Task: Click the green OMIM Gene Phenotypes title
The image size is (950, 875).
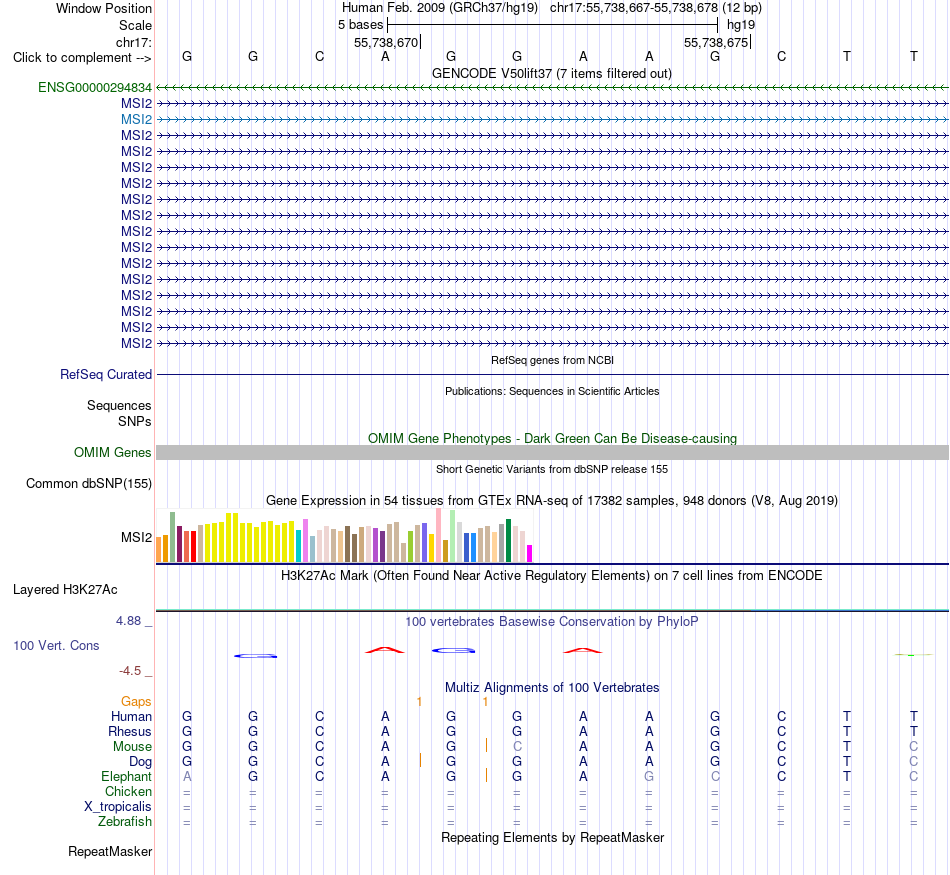Action: pos(553,438)
